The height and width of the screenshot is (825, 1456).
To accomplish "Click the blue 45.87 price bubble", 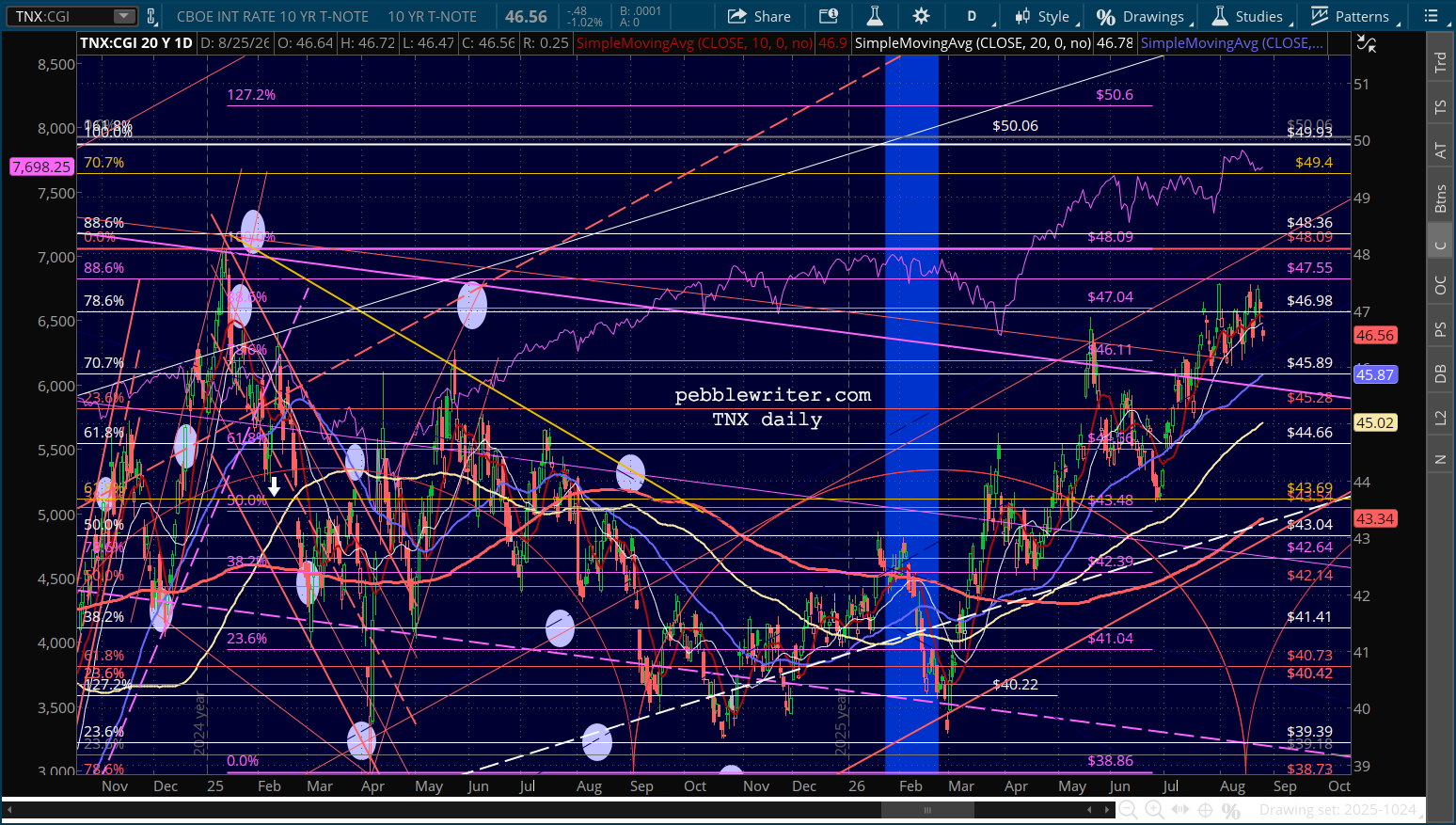I will pos(1375,374).
